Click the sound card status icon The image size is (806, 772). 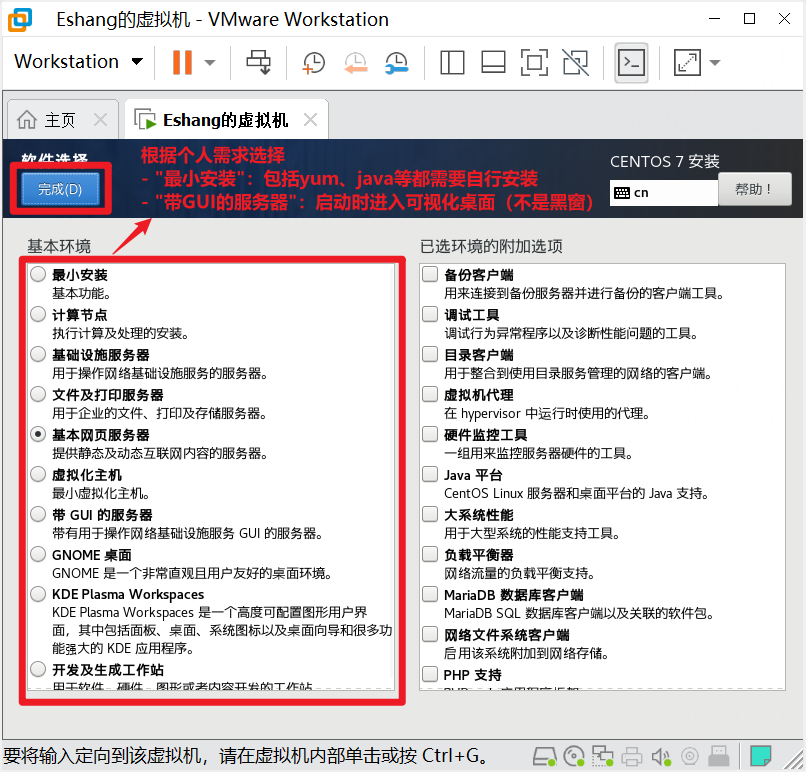pos(661,756)
